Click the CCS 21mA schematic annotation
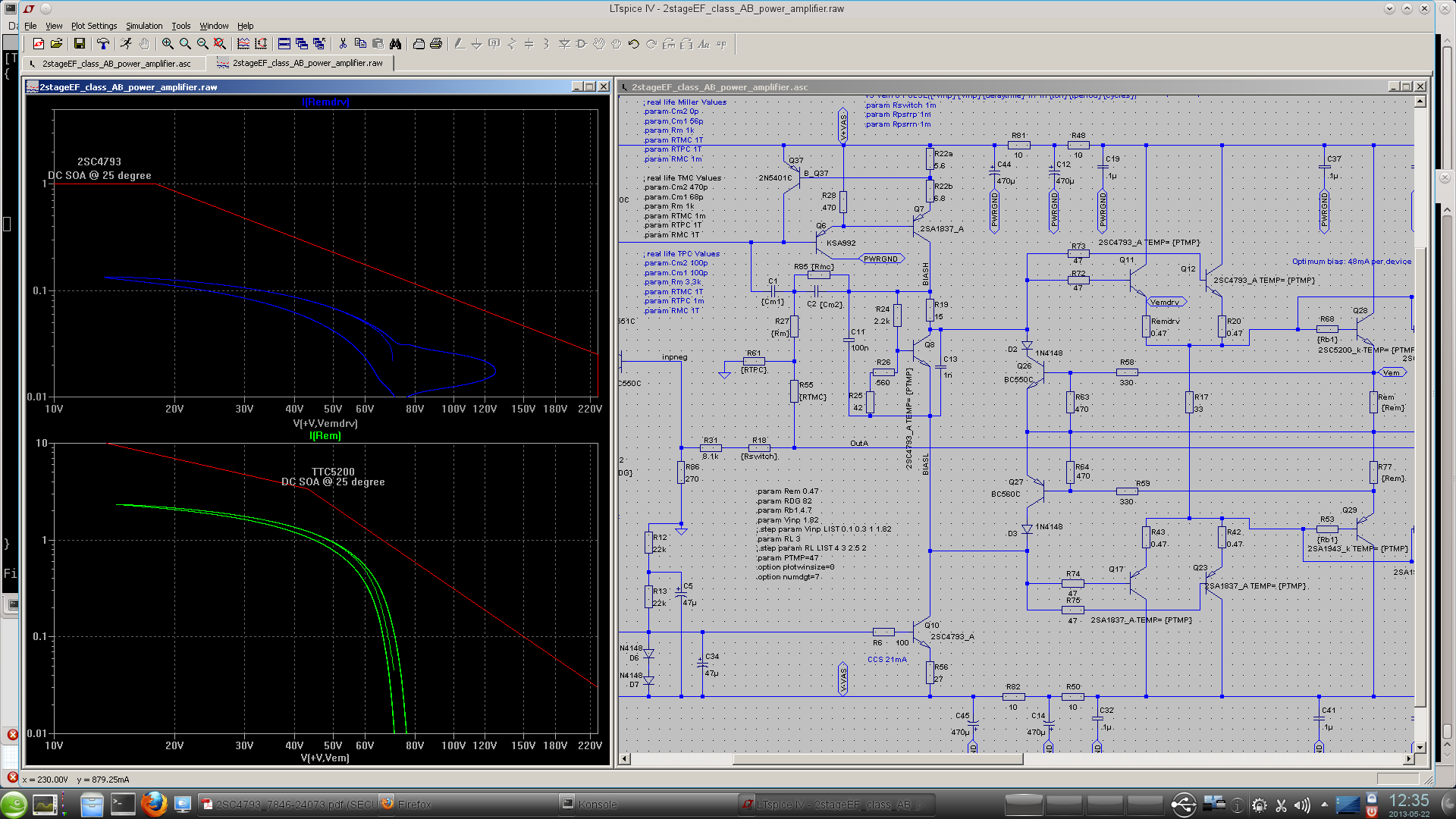Viewport: 1456px width, 819px height. 886,660
